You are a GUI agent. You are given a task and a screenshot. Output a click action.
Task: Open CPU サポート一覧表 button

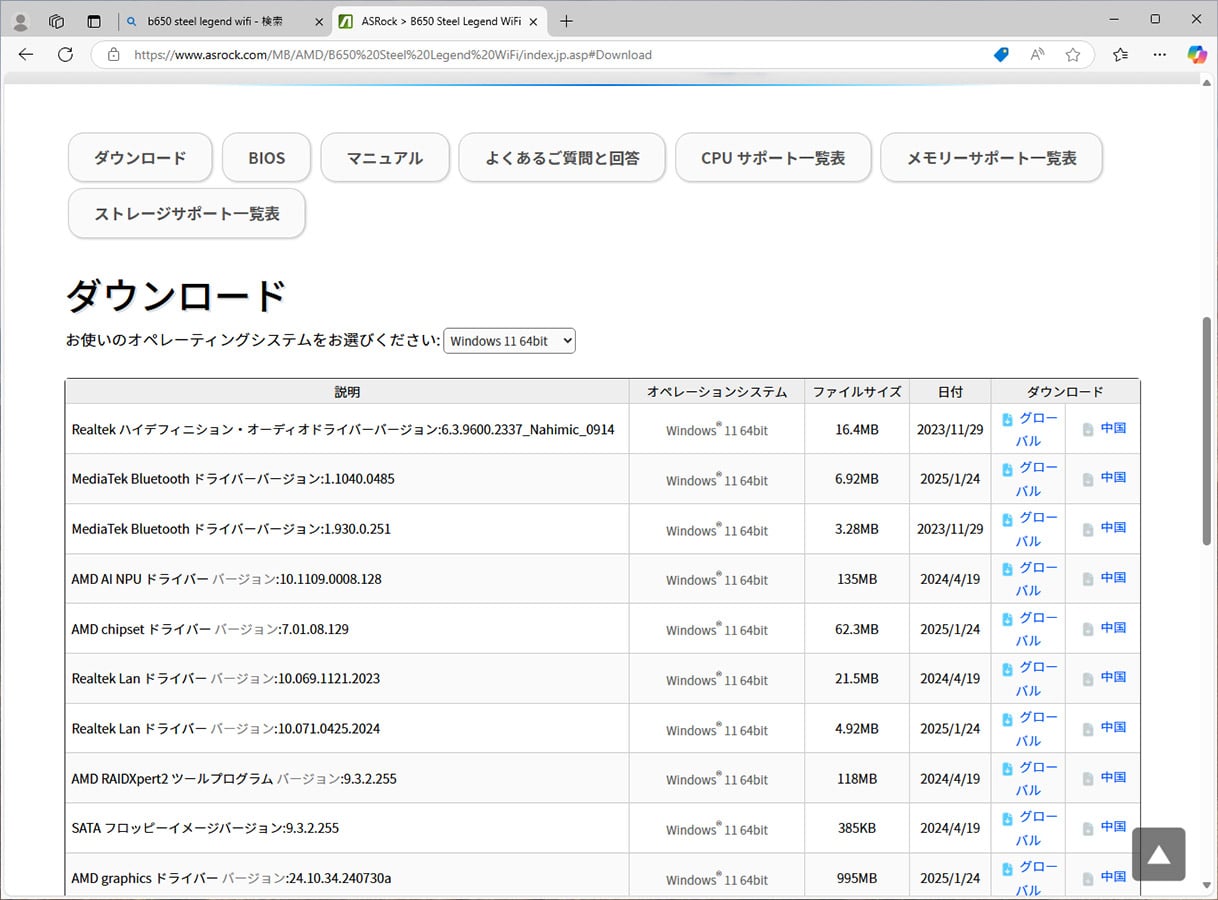773,158
